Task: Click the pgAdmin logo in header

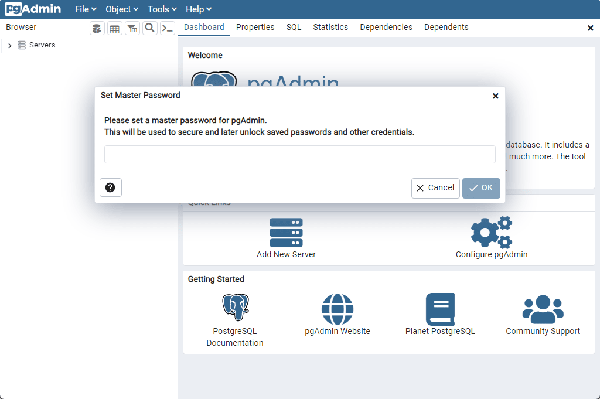Action: point(33,9)
